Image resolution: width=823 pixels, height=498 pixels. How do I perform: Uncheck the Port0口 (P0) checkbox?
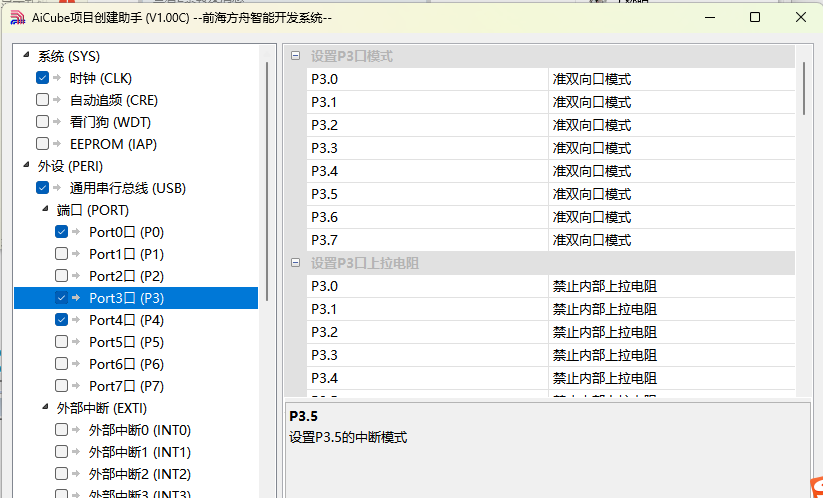click(61, 231)
